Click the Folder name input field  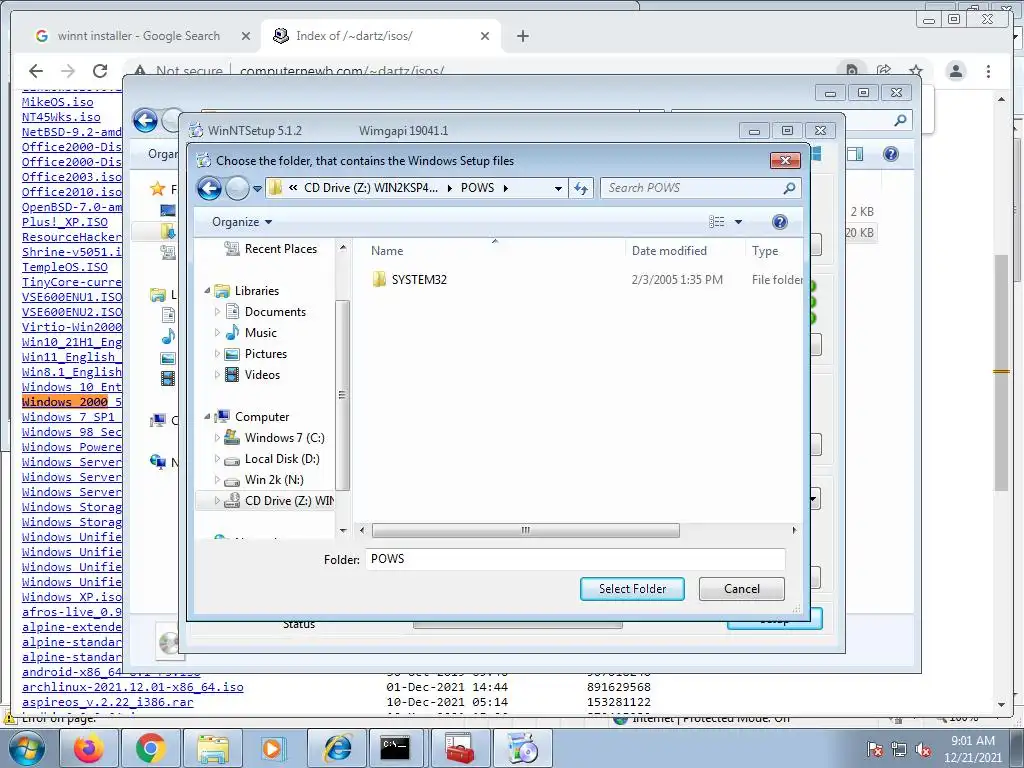[x=575, y=559]
